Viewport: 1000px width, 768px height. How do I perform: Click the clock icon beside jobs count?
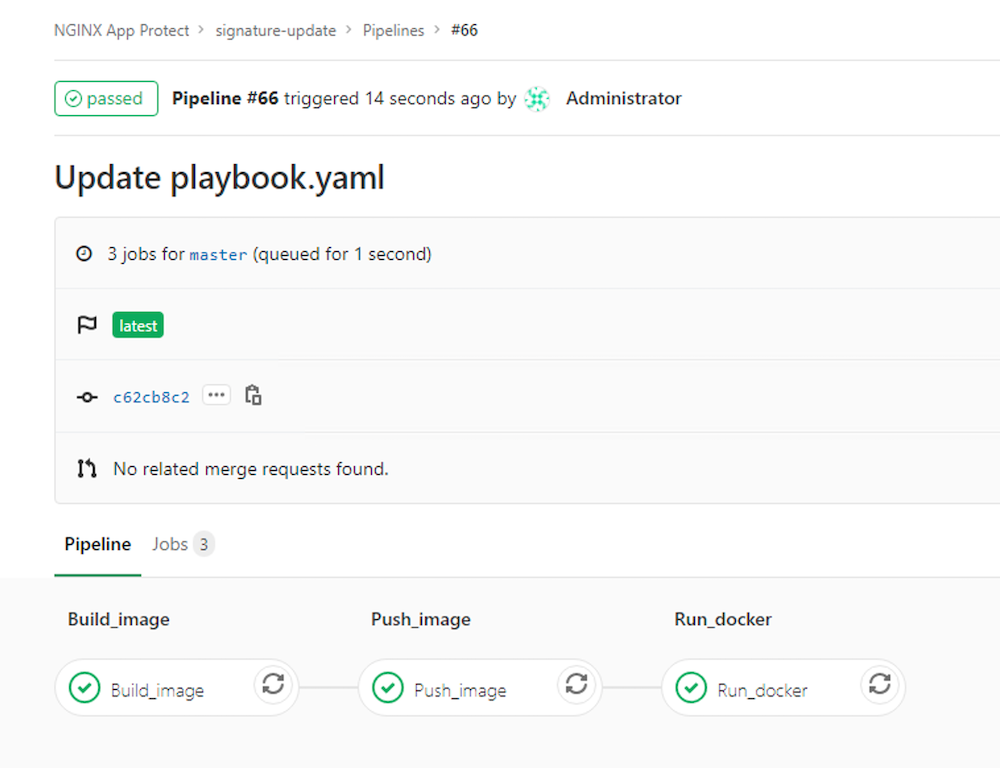(x=84, y=254)
